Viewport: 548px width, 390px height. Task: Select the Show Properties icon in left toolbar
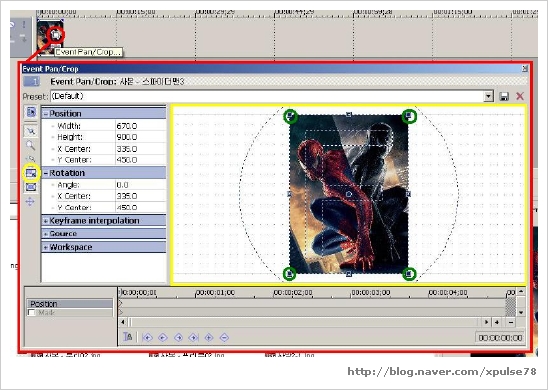coord(31,112)
